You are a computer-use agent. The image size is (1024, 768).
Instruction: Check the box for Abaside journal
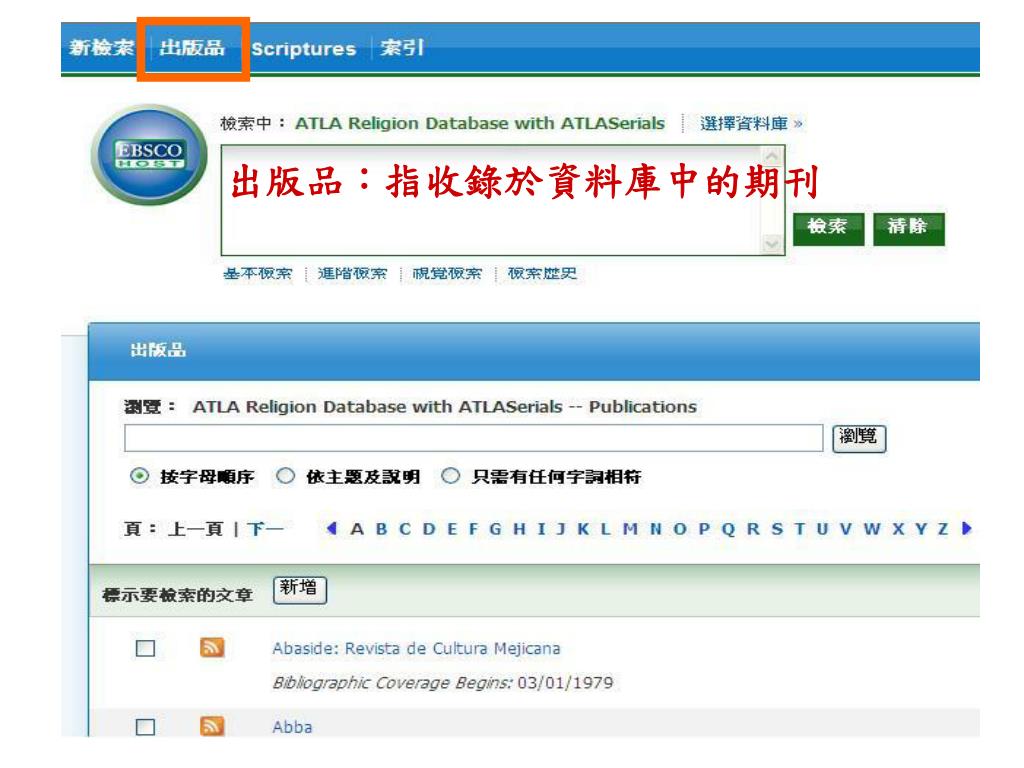[145, 648]
